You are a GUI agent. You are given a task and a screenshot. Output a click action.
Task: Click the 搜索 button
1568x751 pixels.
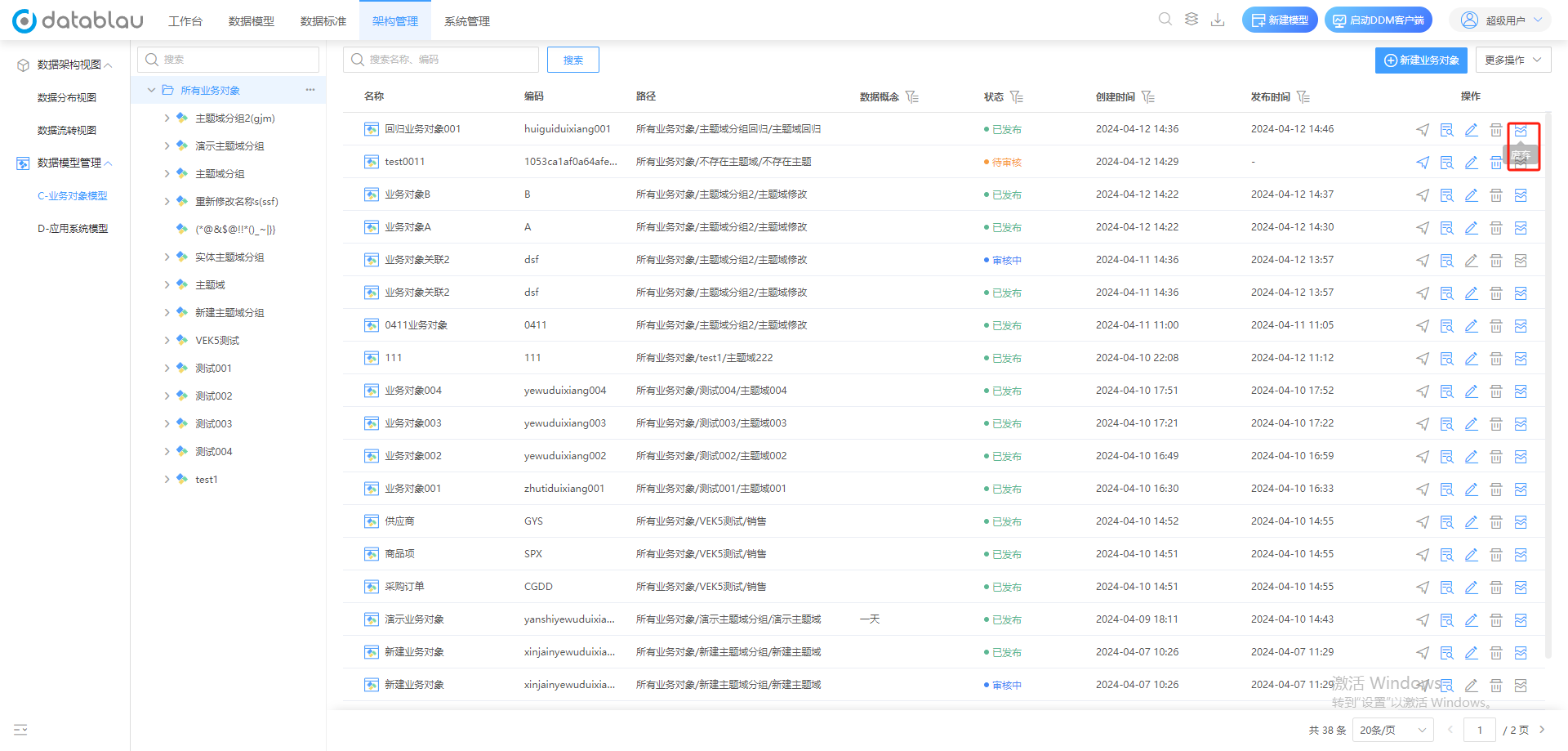click(573, 60)
